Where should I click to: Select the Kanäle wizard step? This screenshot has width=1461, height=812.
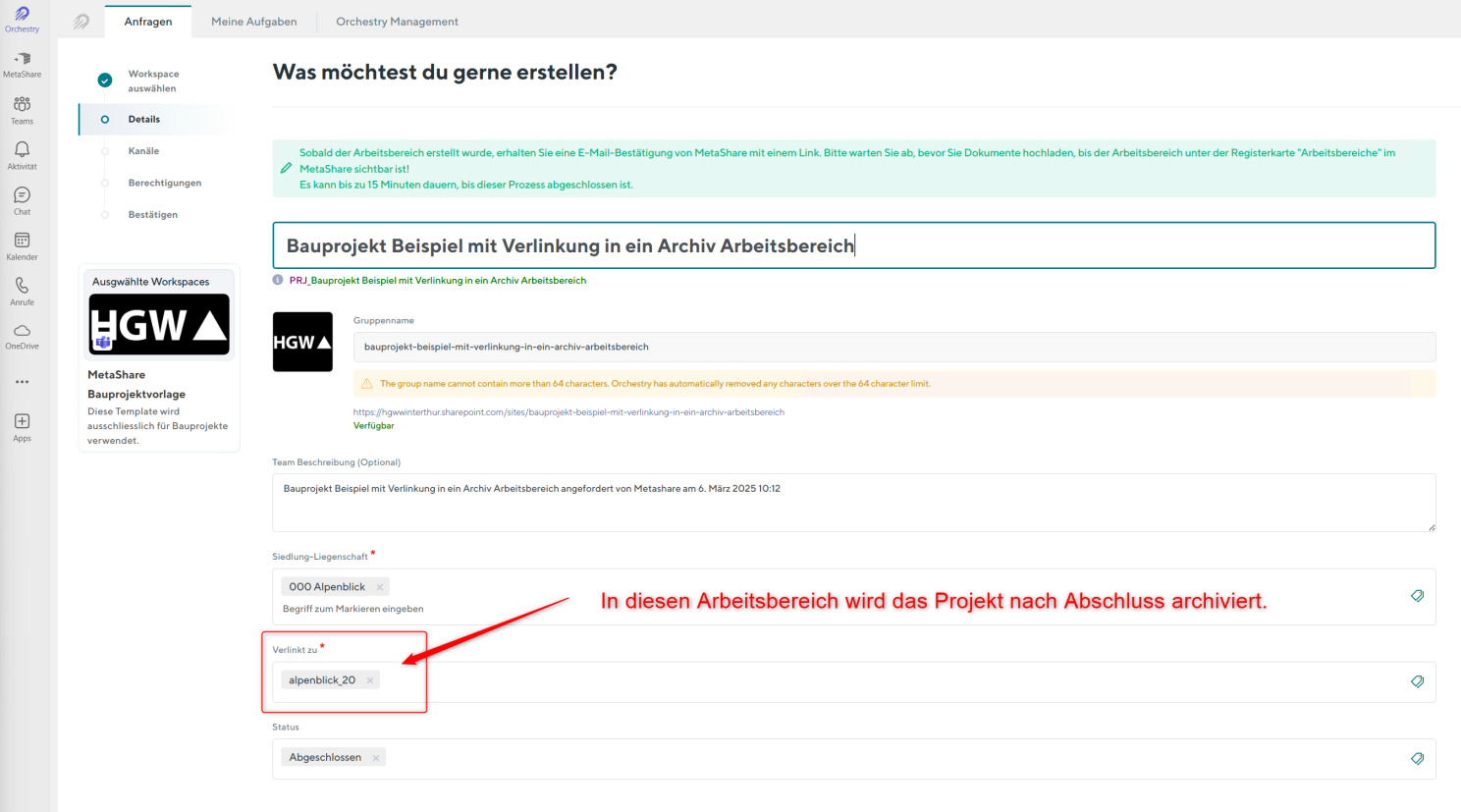click(x=143, y=151)
